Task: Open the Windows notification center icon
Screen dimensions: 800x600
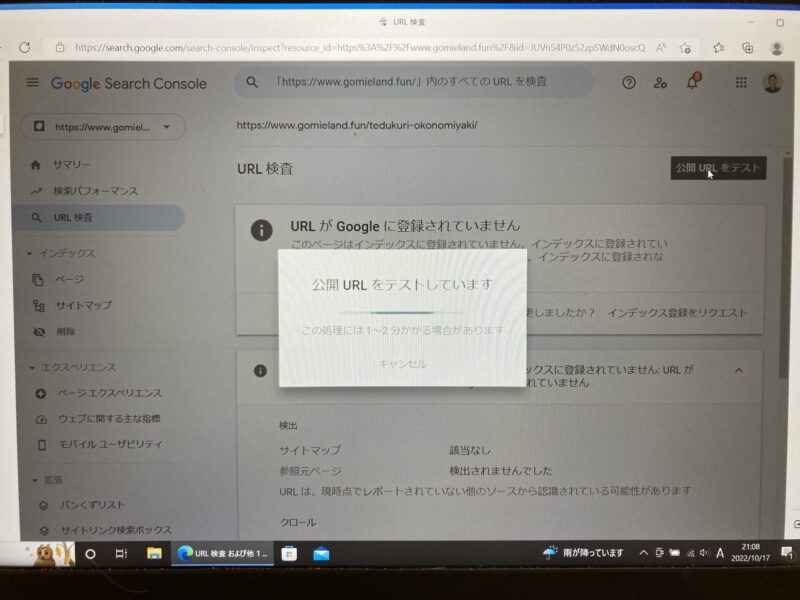Action: (x=786, y=553)
